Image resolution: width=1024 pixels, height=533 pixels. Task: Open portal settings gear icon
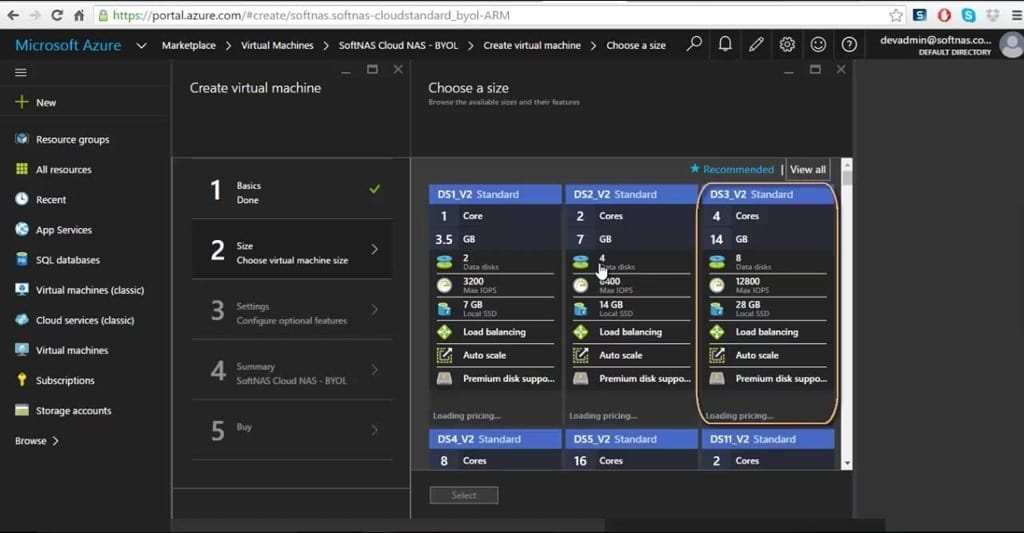[x=787, y=44]
